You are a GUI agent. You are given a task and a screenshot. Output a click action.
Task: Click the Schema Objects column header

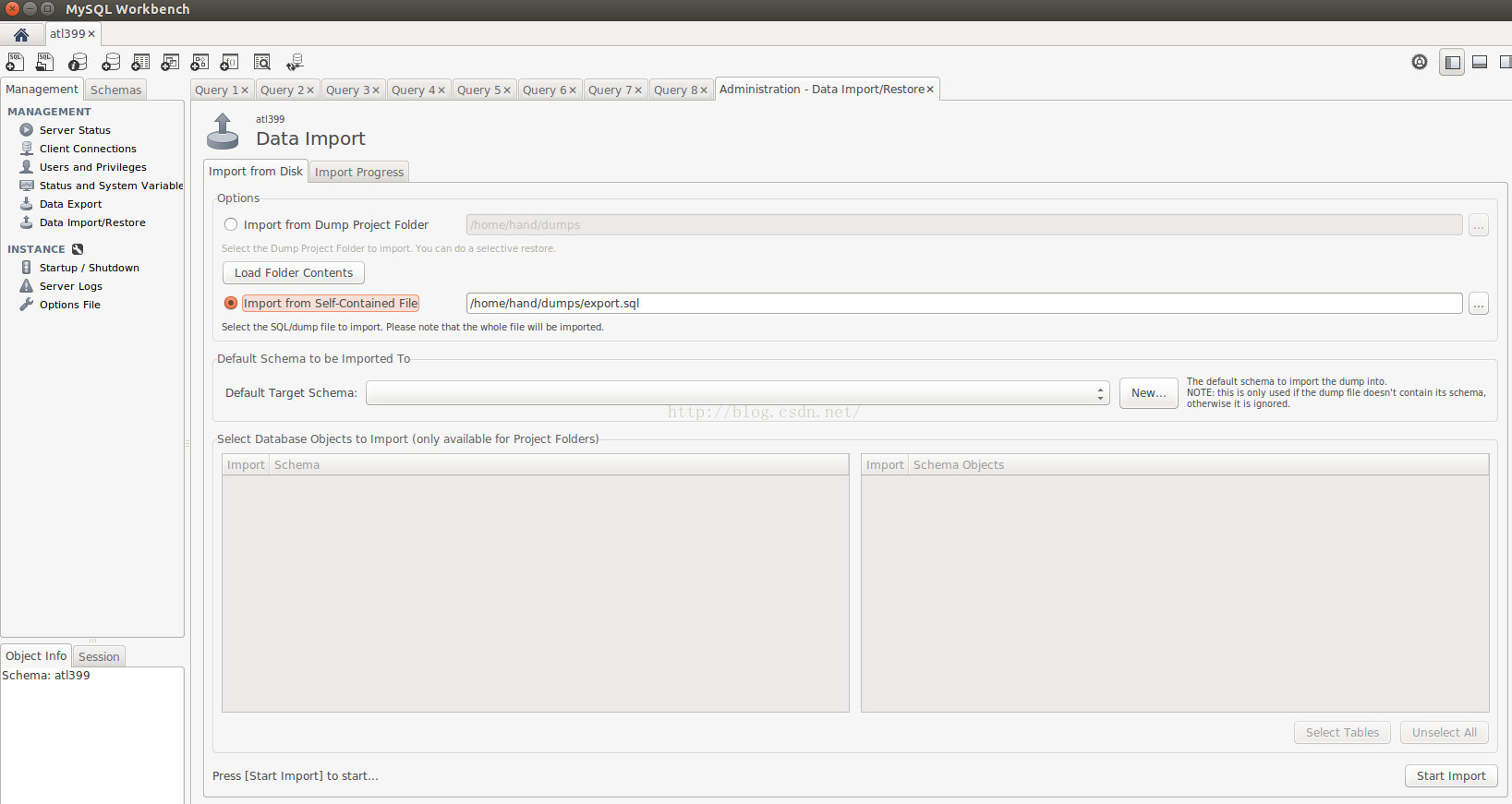(x=1198, y=464)
